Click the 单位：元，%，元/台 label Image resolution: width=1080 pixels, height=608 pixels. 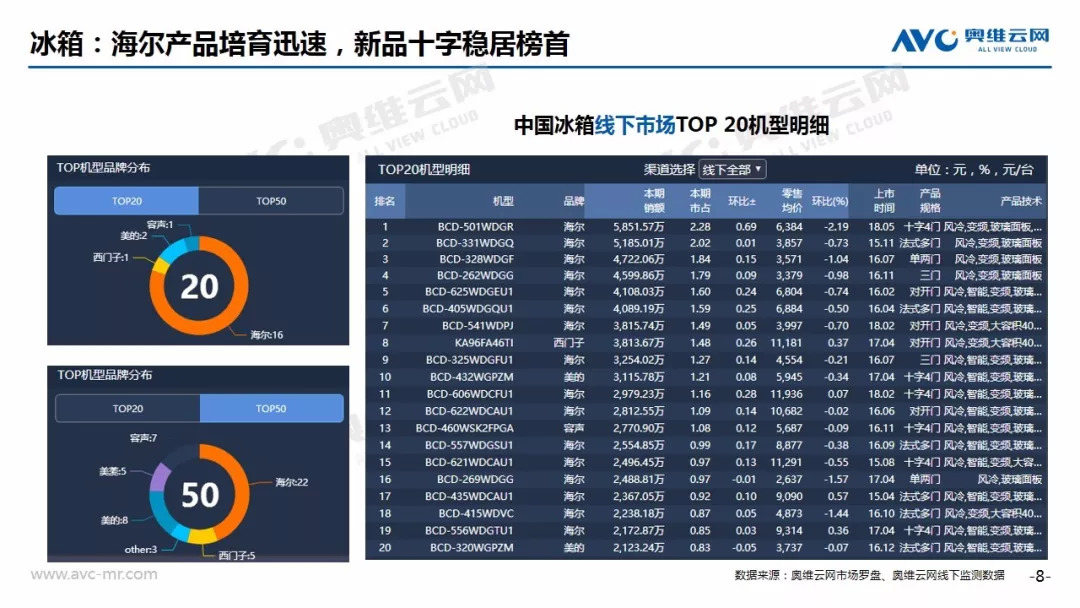[974, 169]
